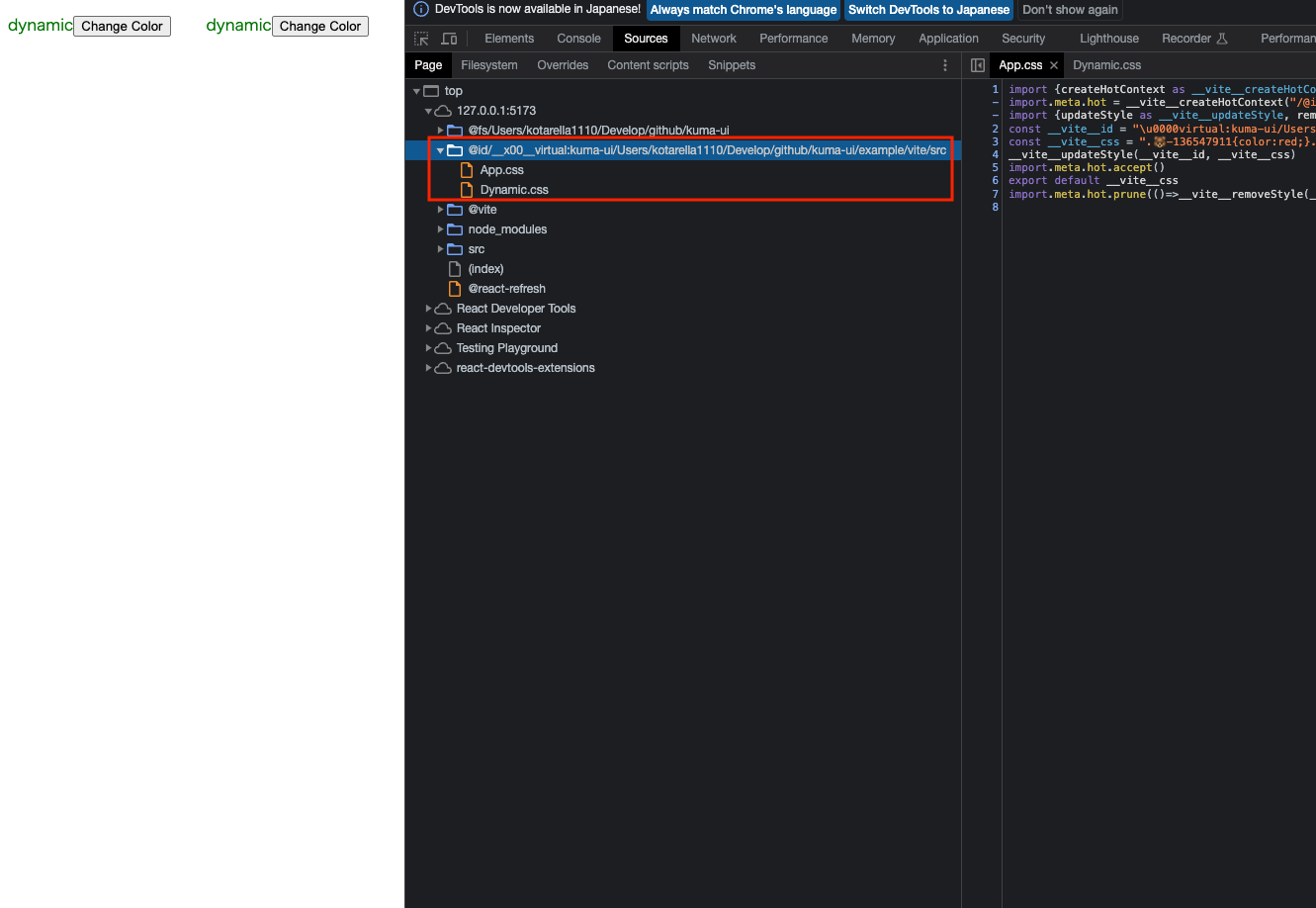Click the @react-refresh file icon

454,288
